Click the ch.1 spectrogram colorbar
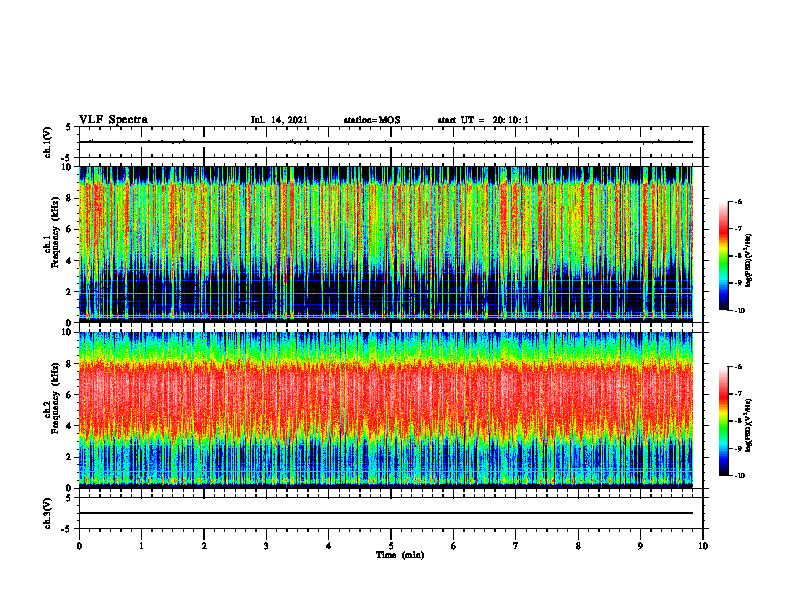This screenshot has width=792, height=612. pyautogui.click(x=724, y=256)
